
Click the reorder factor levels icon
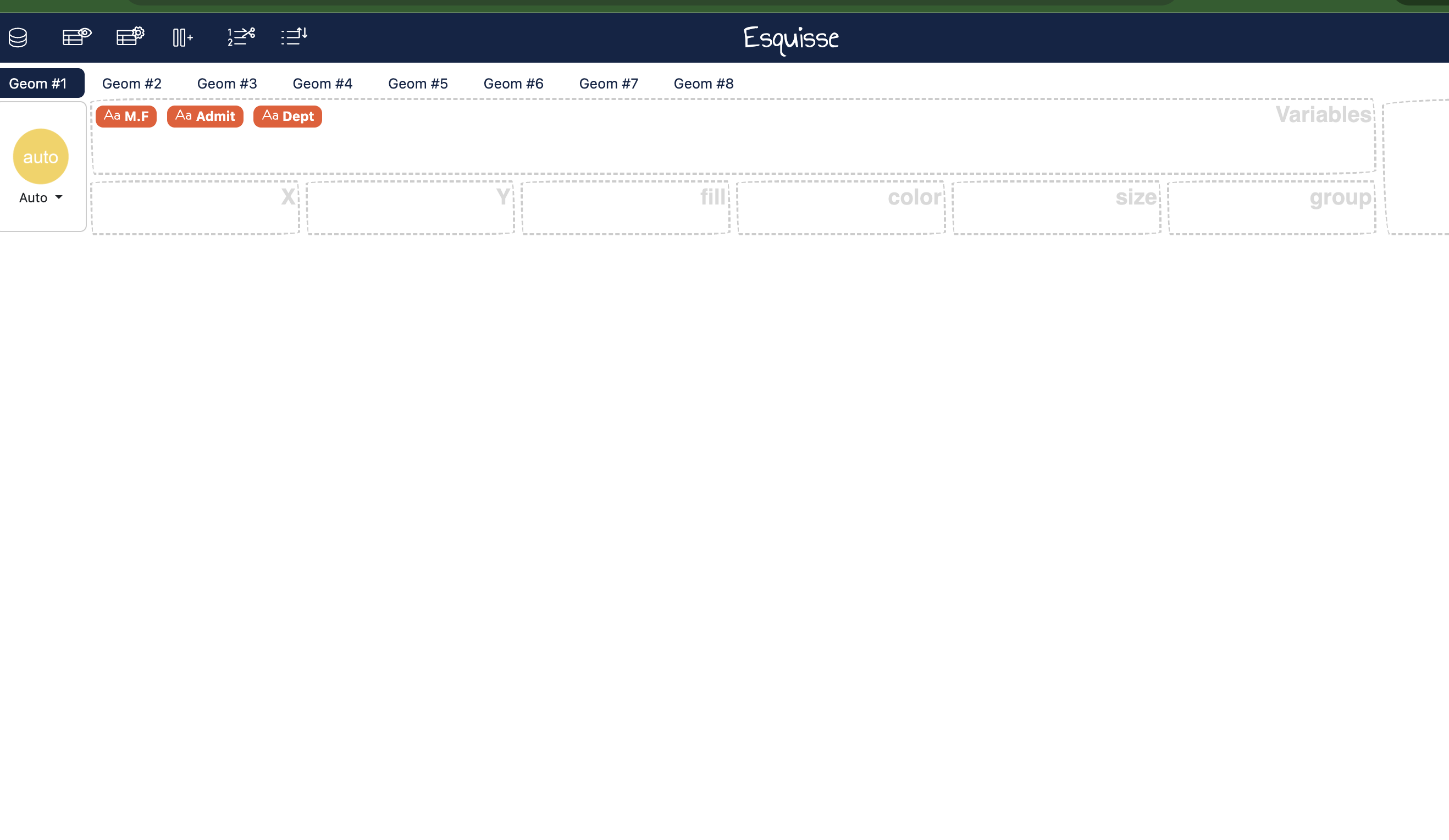[295, 37]
